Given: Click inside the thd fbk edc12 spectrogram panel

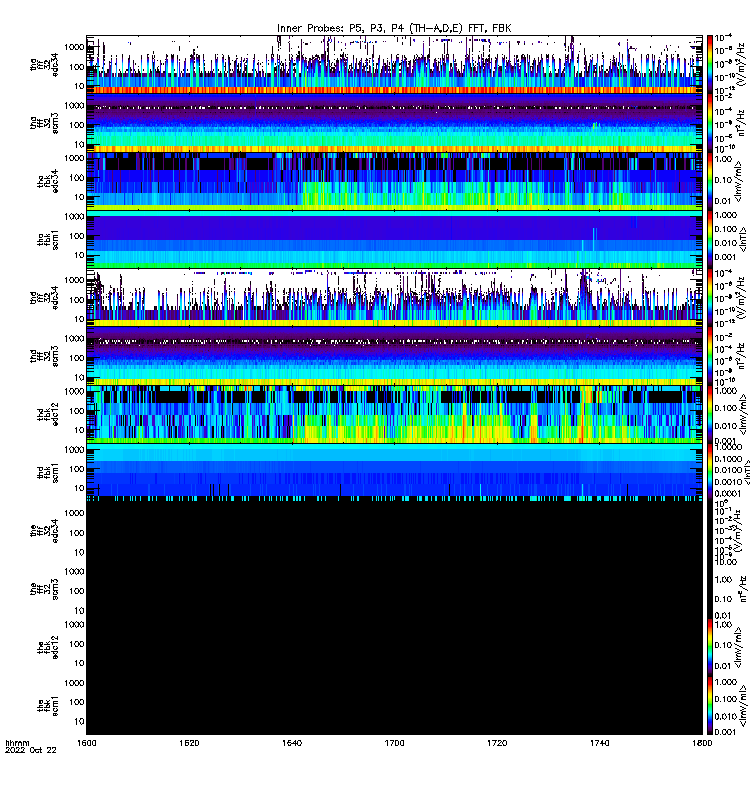Looking at the screenshot, I should pos(394,414).
